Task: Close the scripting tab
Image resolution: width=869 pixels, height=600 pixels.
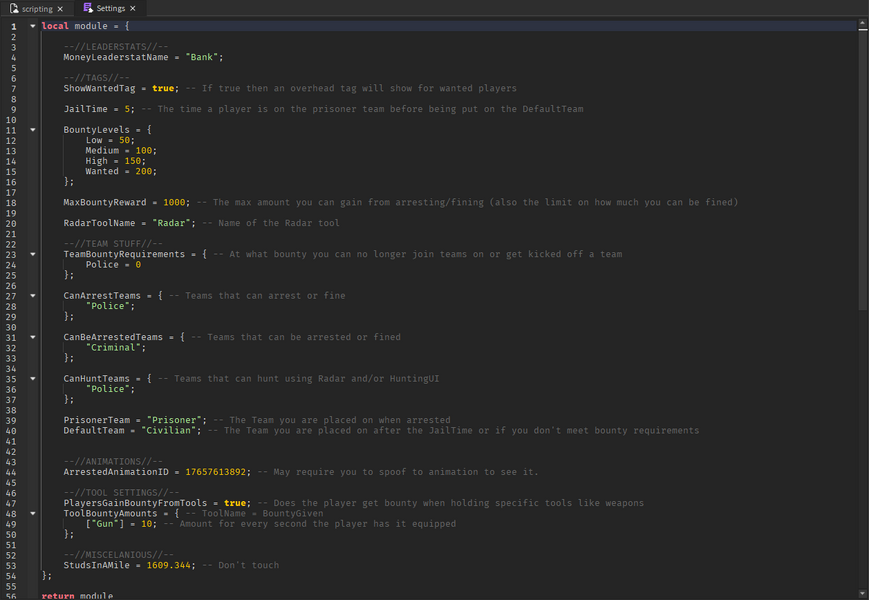Action: [x=60, y=9]
